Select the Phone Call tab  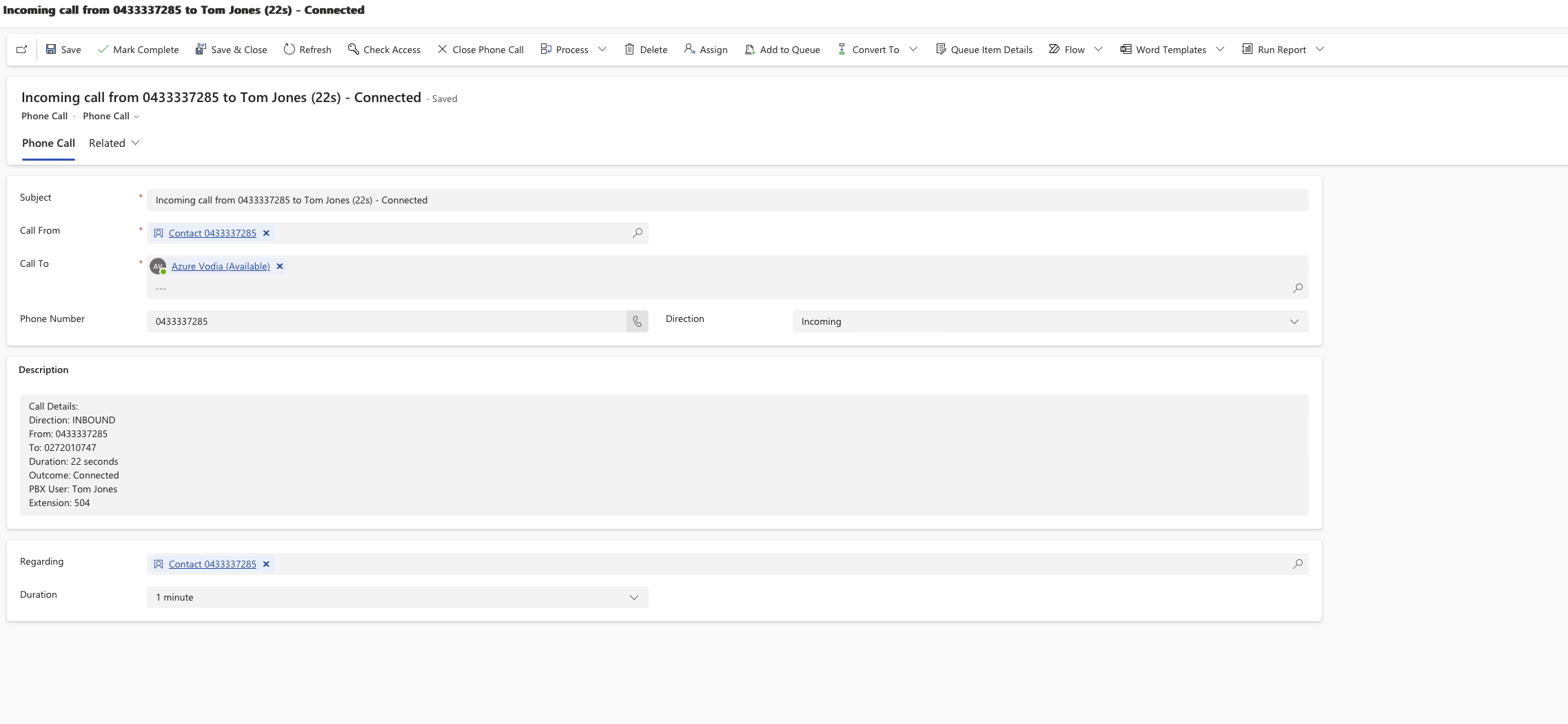48,143
